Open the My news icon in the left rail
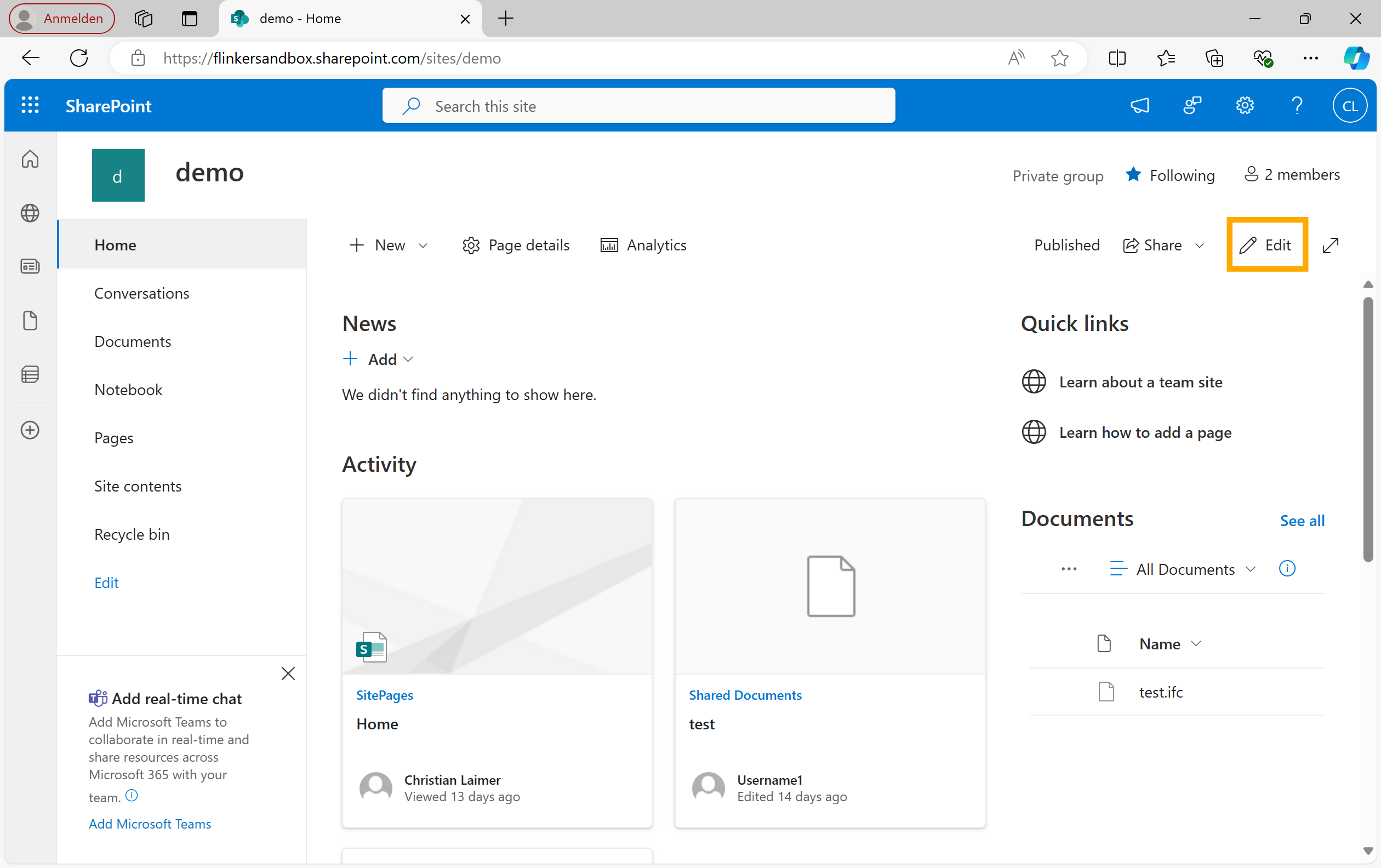 click(x=30, y=266)
